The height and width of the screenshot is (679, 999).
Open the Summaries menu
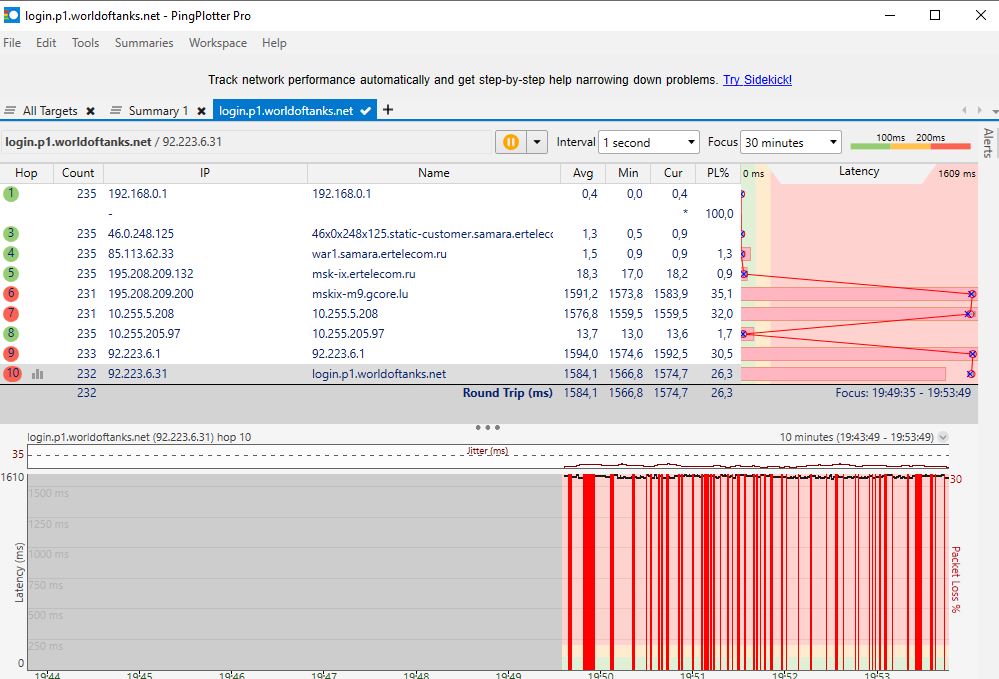coord(143,43)
